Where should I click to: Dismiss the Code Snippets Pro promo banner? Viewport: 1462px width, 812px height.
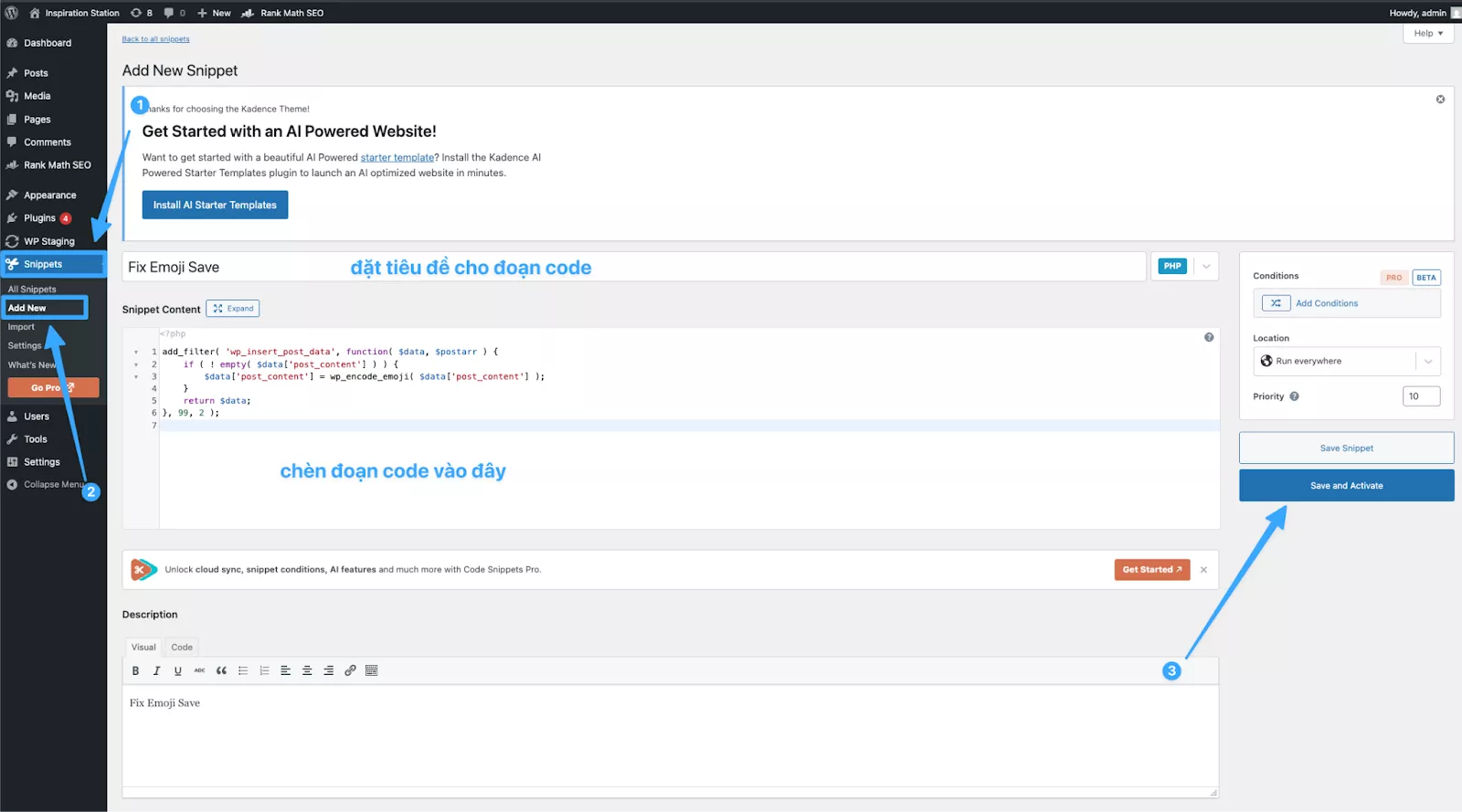click(x=1203, y=570)
